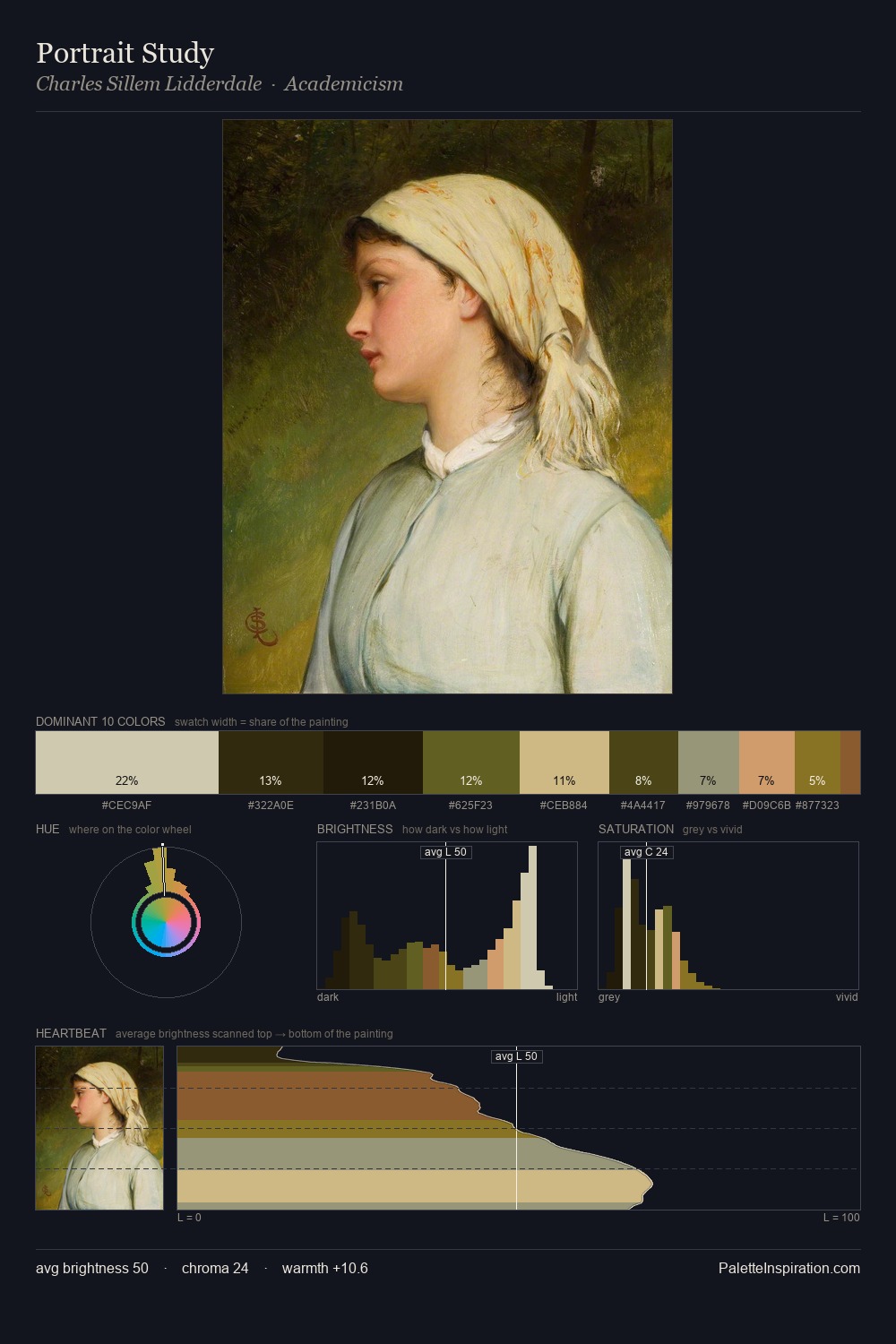
Task: Click the avg L 50 label in Brightness
Action: pyautogui.click(x=445, y=852)
